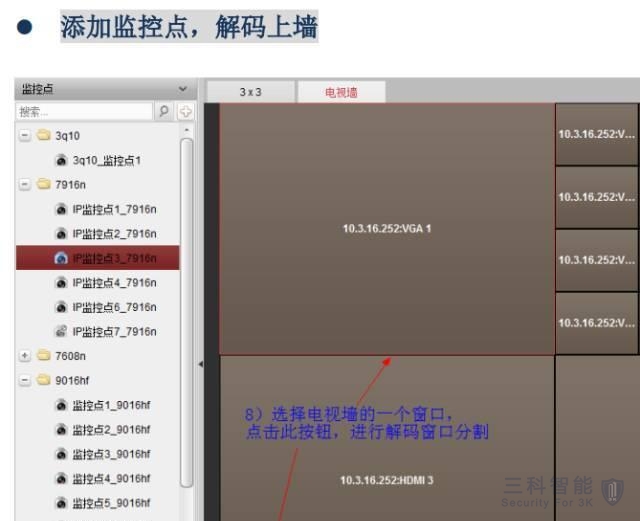The height and width of the screenshot is (521, 640).
Task: Switch to the 3 x 3 tab
Action: pyautogui.click(x=250, y=92)
